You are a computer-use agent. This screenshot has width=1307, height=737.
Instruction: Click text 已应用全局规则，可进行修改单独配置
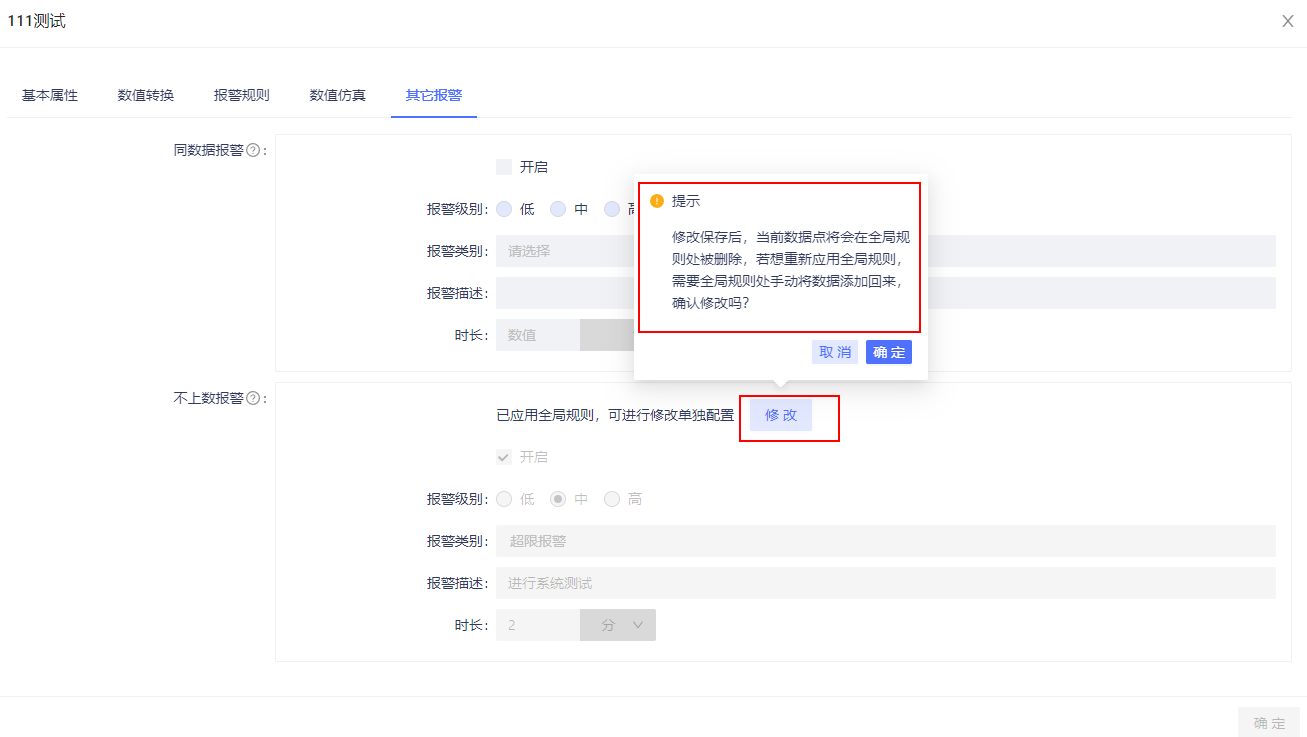pyautogui.click(x=615, y=415)
